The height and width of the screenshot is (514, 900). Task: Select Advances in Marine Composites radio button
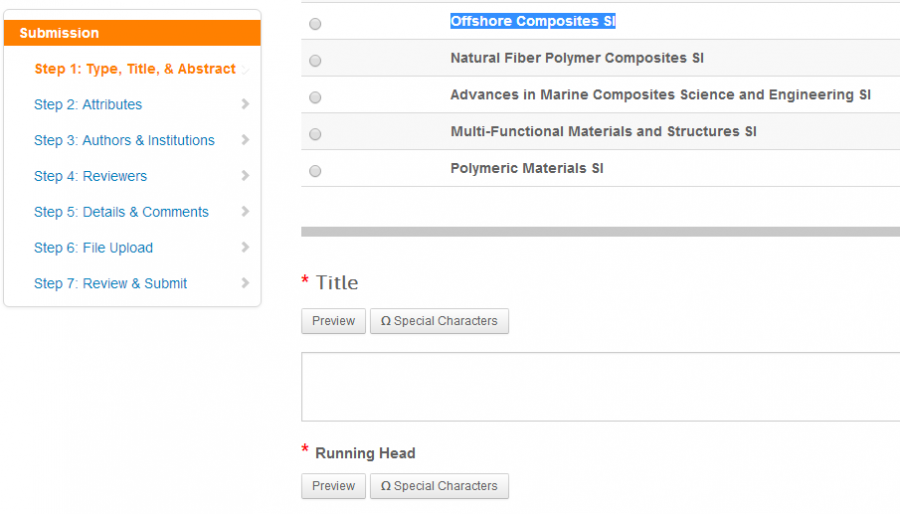tap(316, 98)
